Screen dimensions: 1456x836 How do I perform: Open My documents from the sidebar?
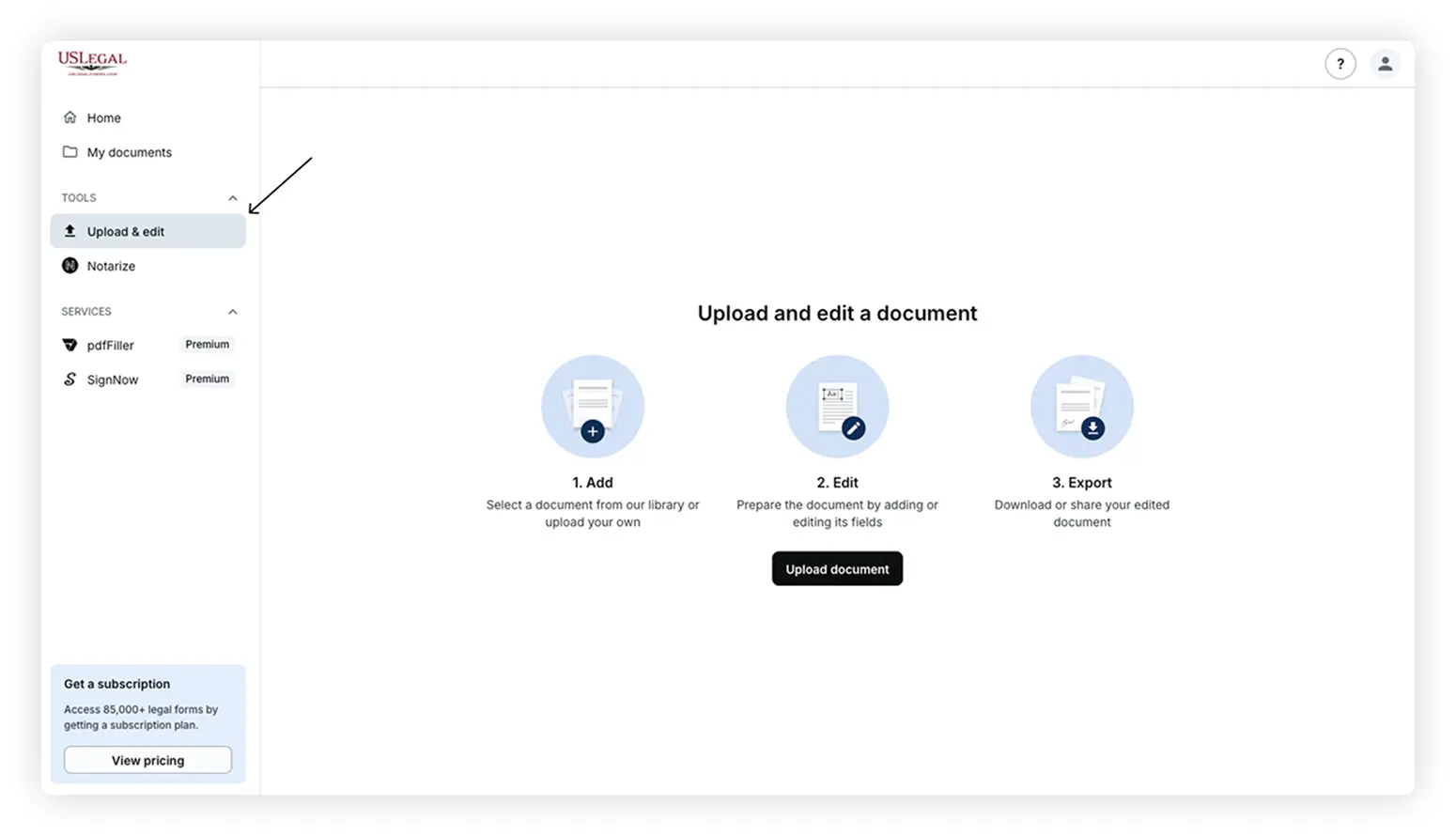pos(129,151)
